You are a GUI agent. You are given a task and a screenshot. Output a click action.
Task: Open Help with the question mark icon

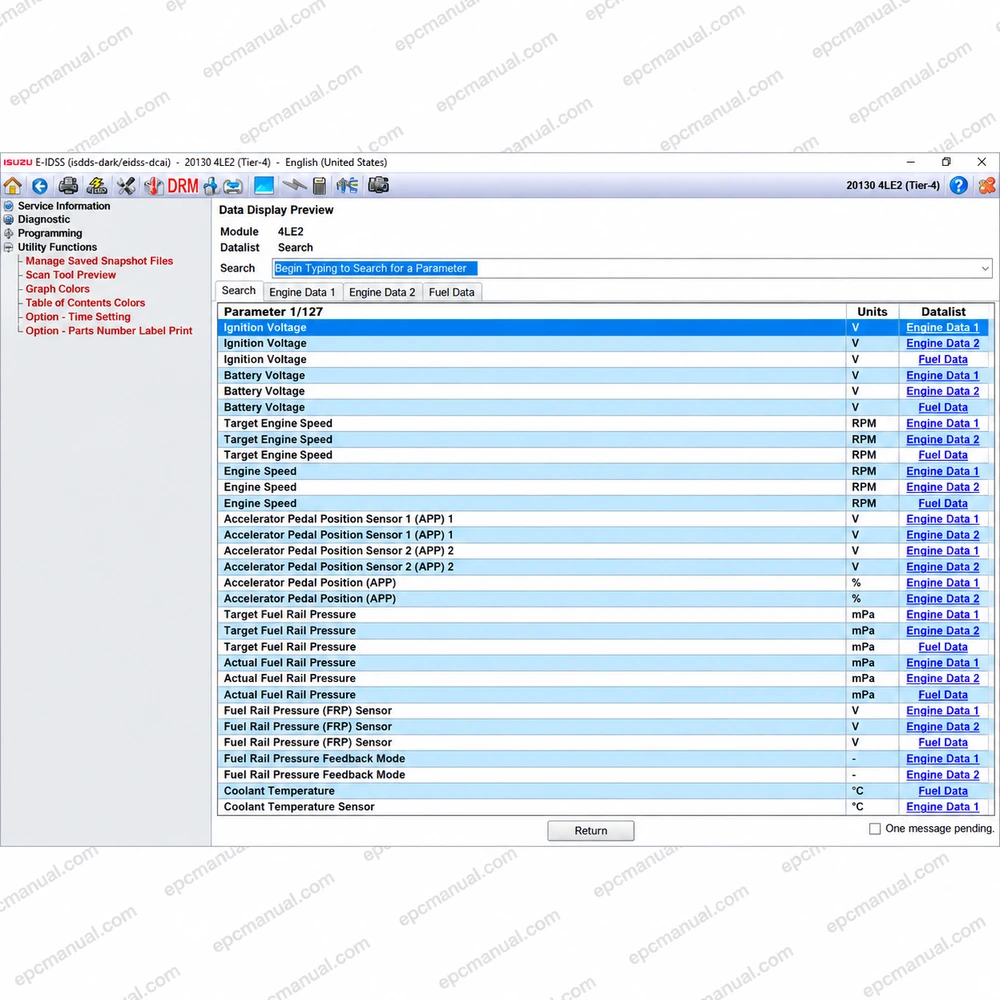pyautogui.click(x=959, y=186)
